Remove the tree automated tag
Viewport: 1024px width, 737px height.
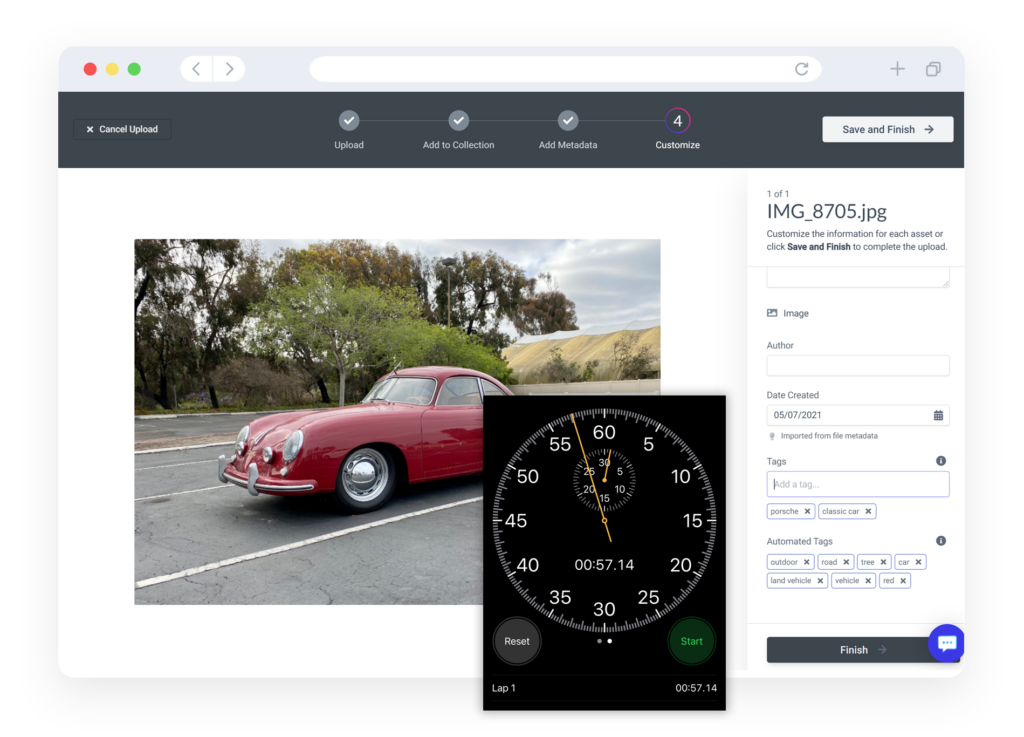pos(883,562)
